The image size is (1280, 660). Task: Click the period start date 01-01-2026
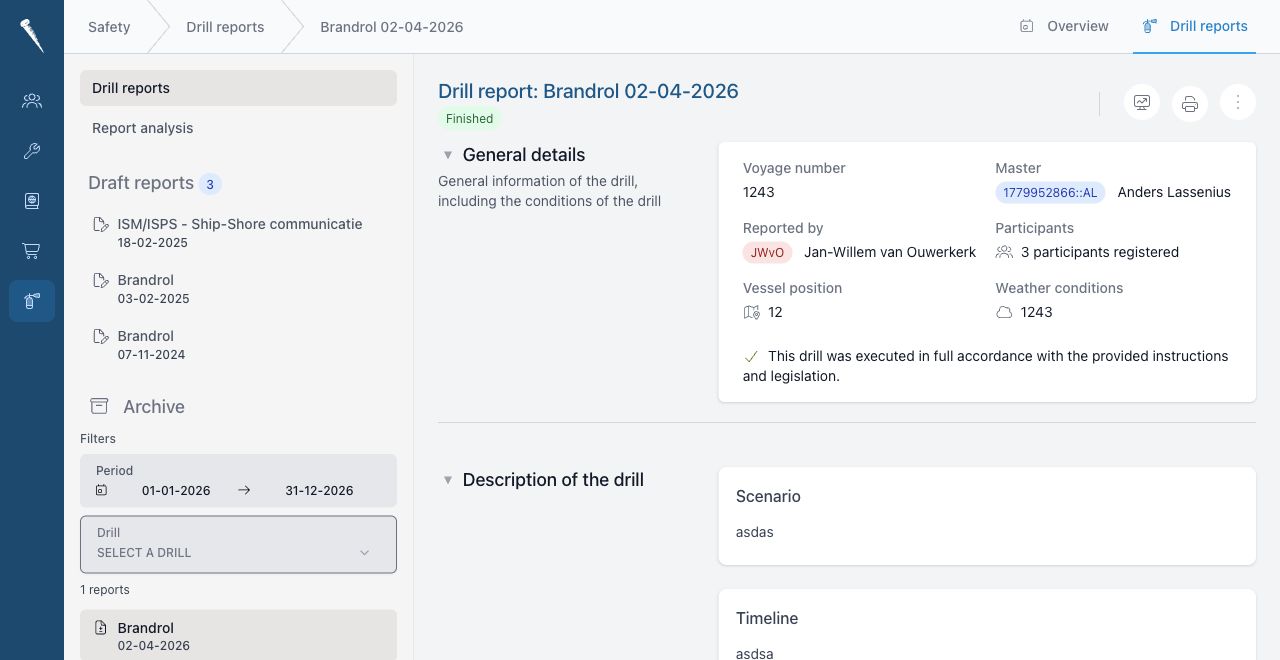click(176, 490)
